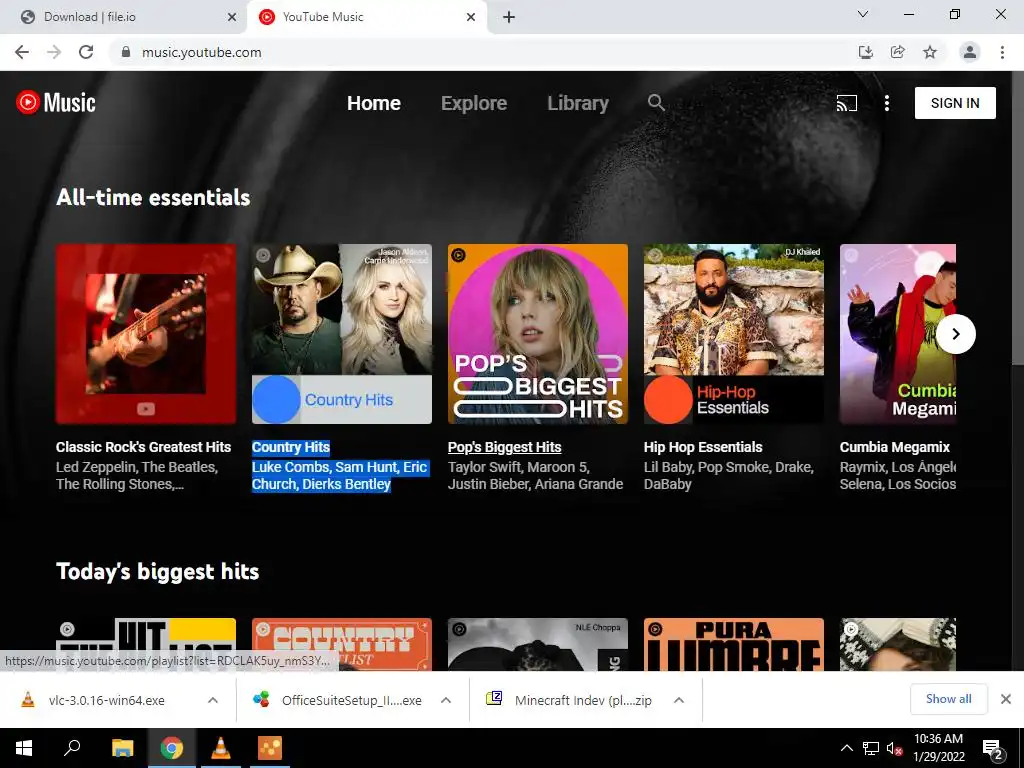Open the YouTube Music logo home link
The width and height of the screenshot is (1024, 768).
pyautogui.click(x=56, y=103)
